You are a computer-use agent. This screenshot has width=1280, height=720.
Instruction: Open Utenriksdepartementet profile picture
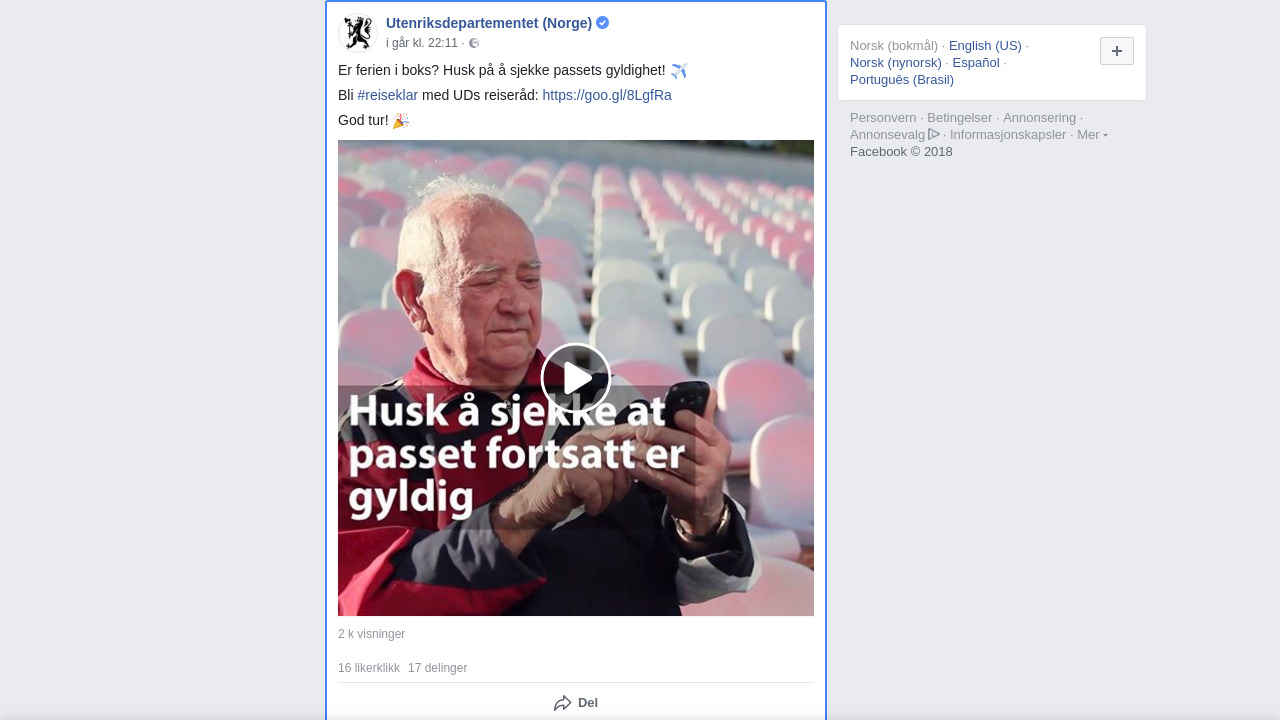[357, 32]
